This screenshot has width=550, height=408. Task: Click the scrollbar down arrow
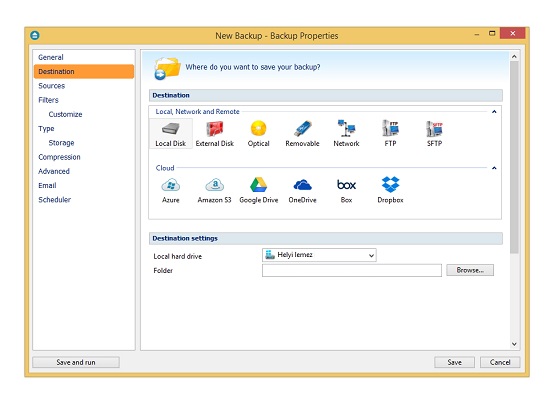[514, 344]
